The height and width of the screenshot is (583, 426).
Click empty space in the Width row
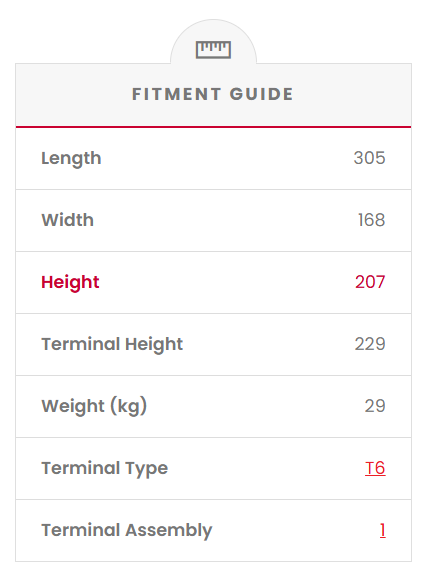click(223, 220)
